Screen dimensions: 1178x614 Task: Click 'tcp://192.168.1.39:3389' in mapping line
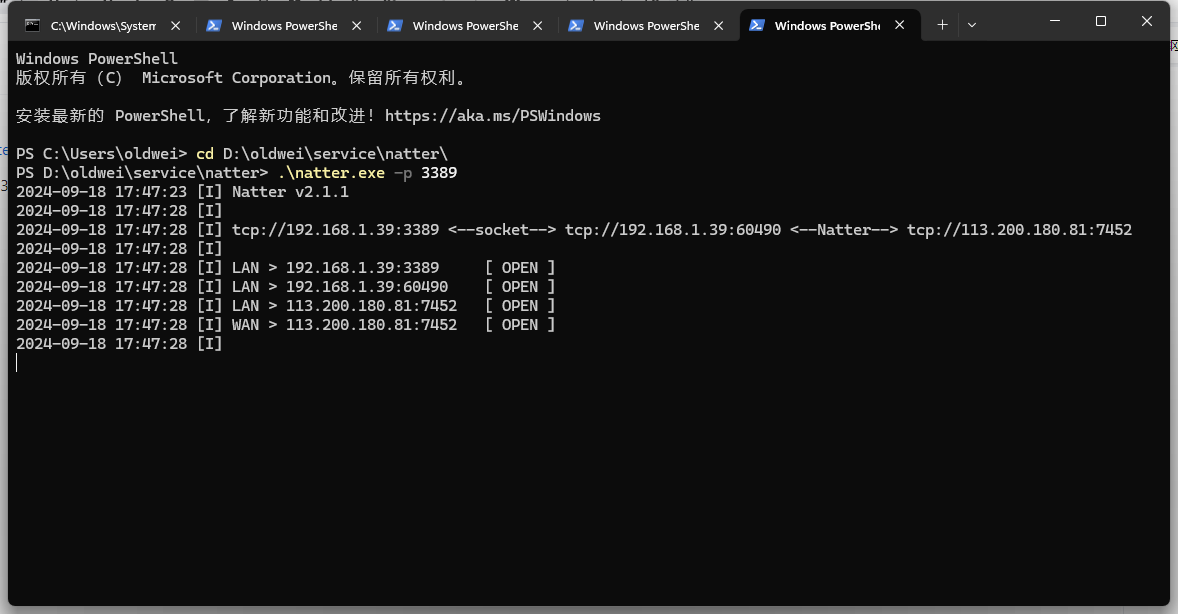(336, 230)
